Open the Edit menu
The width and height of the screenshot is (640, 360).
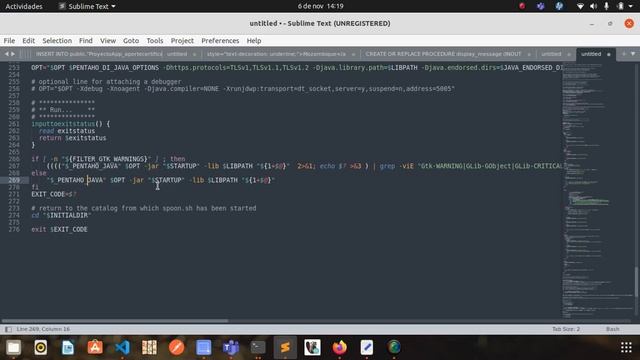pos(28,40)
